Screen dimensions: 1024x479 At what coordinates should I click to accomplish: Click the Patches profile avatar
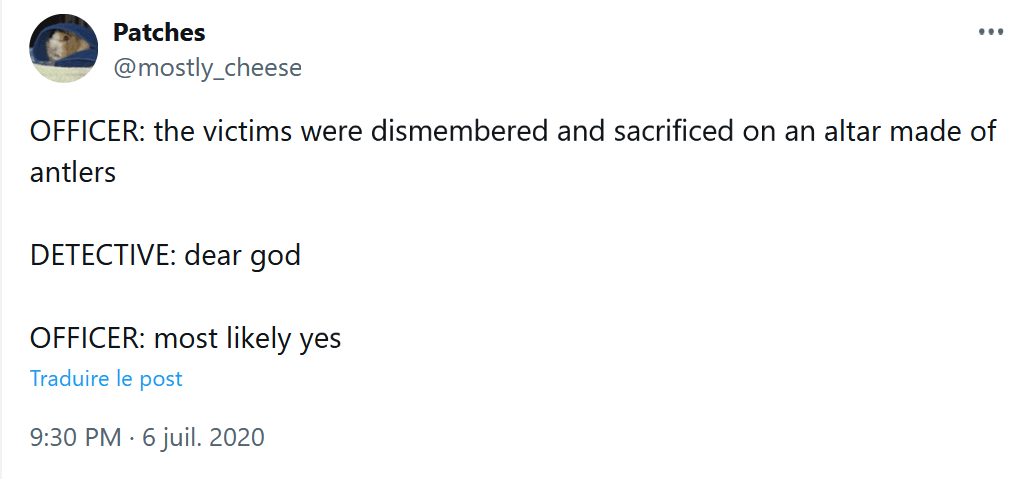click(62, 49)
